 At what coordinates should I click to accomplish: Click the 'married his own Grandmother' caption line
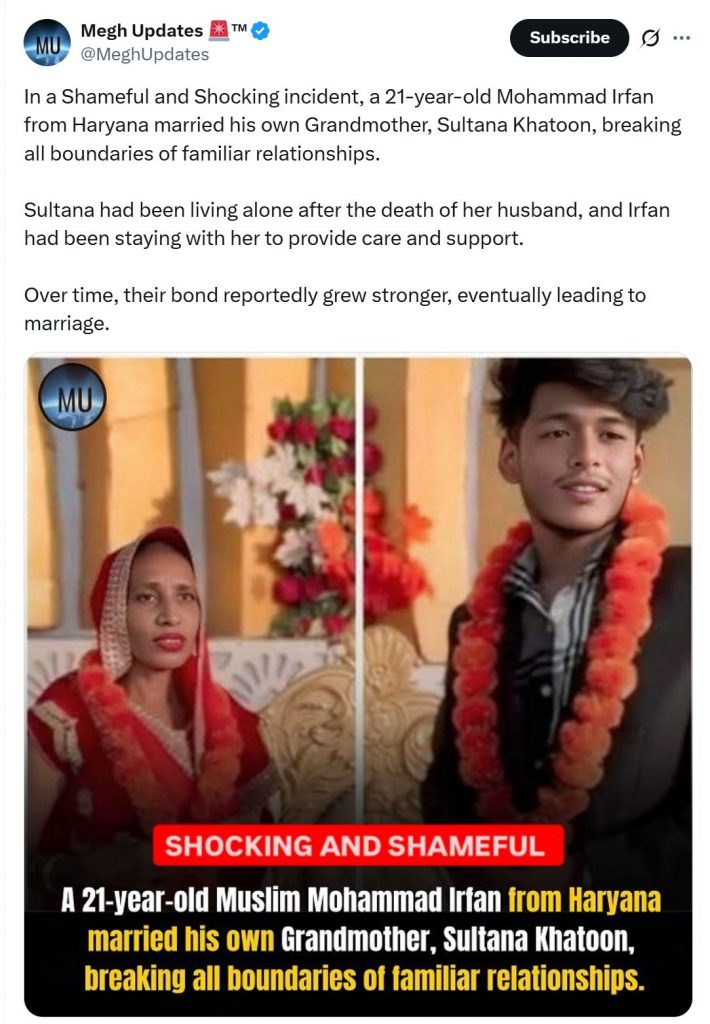(x=361, y=939)
